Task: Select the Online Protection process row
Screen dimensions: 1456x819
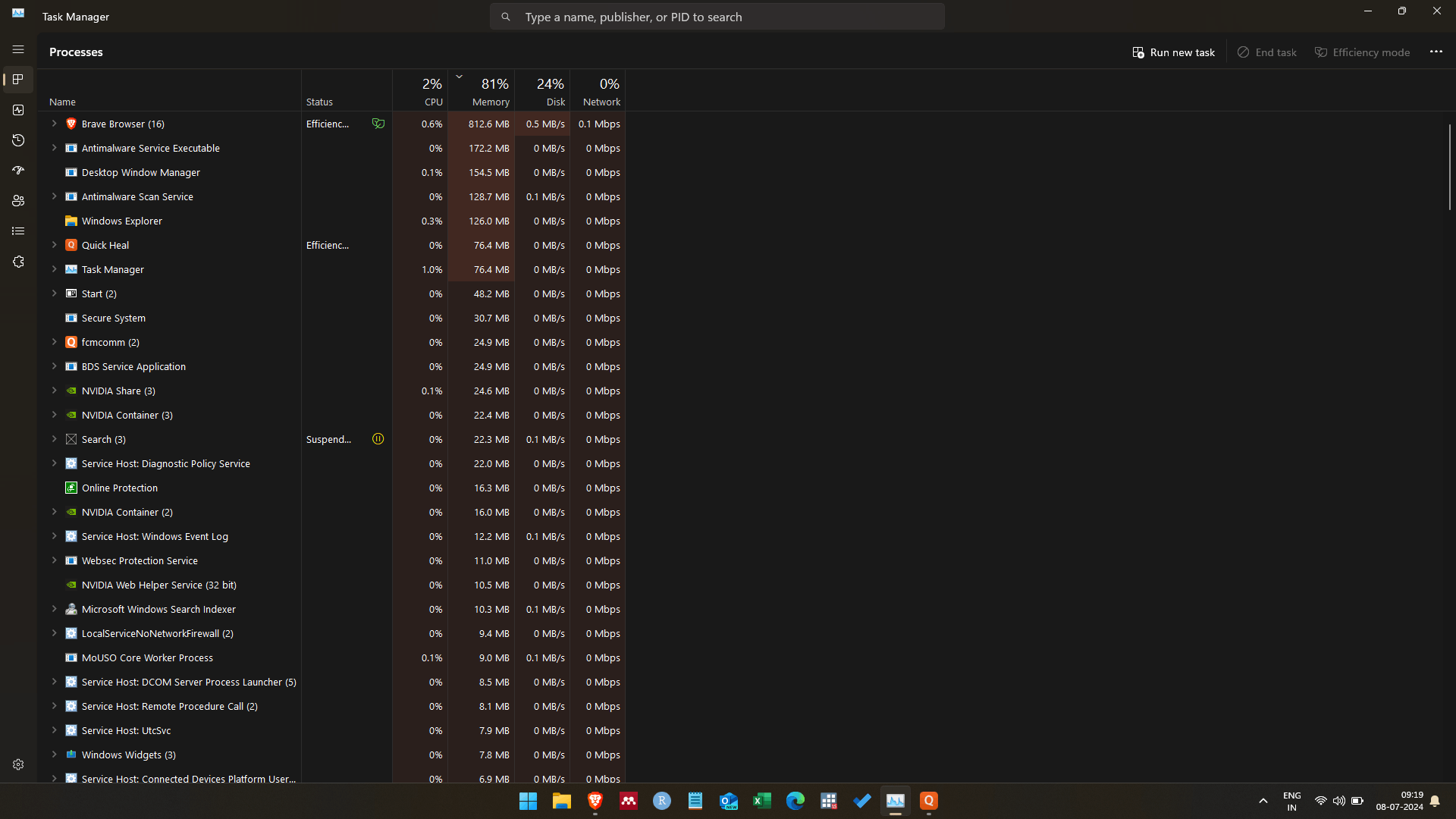Action: pos(332,488)
